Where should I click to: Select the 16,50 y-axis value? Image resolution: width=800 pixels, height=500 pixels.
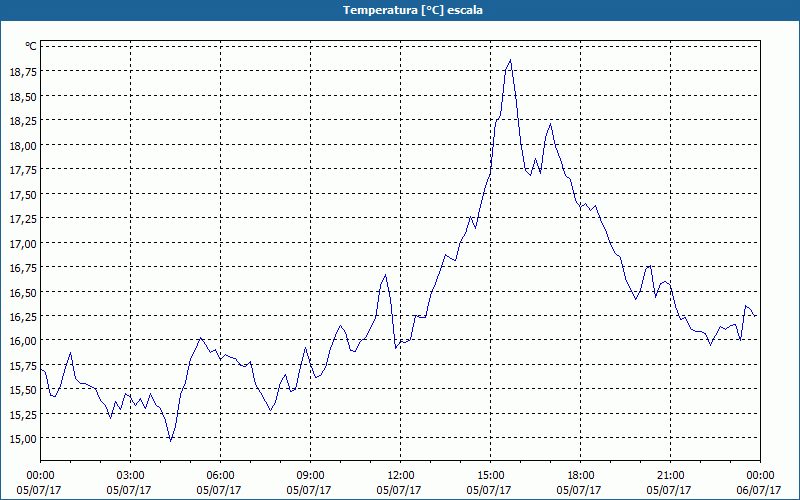point(23,292)
